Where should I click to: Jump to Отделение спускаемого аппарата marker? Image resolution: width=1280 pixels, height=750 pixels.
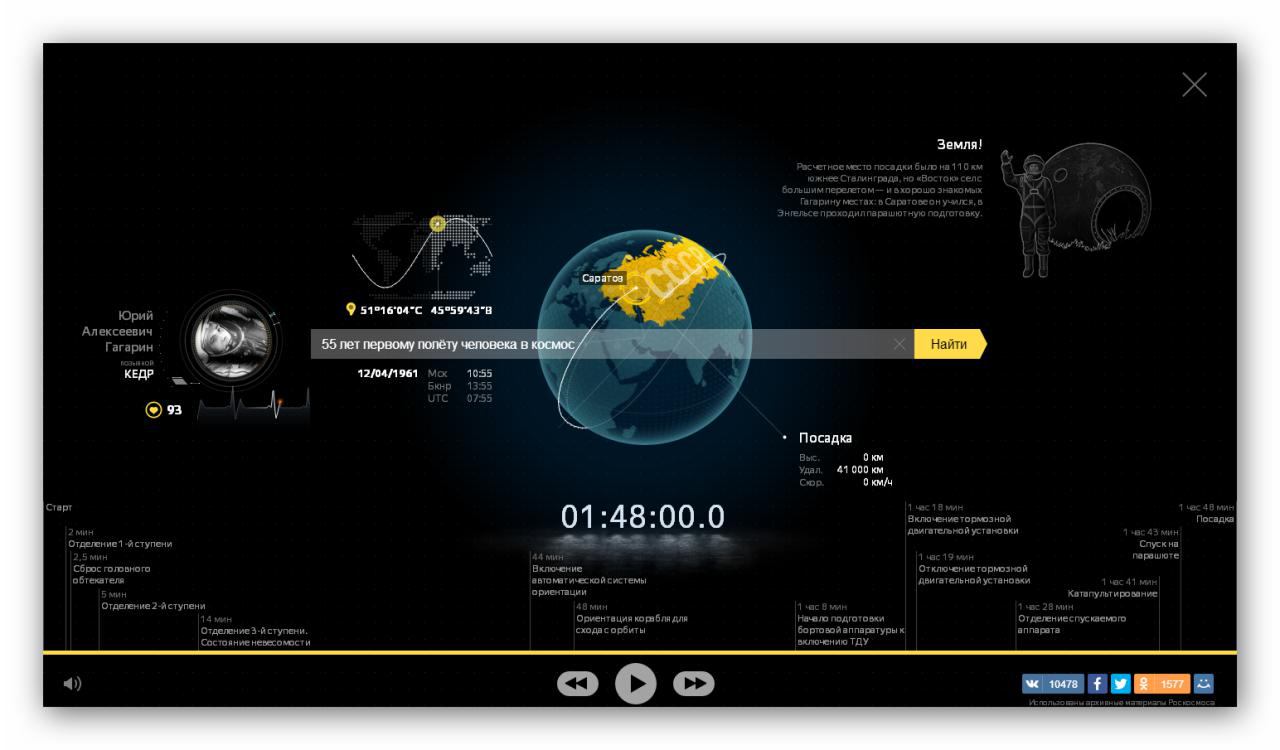coord(1071,618)
